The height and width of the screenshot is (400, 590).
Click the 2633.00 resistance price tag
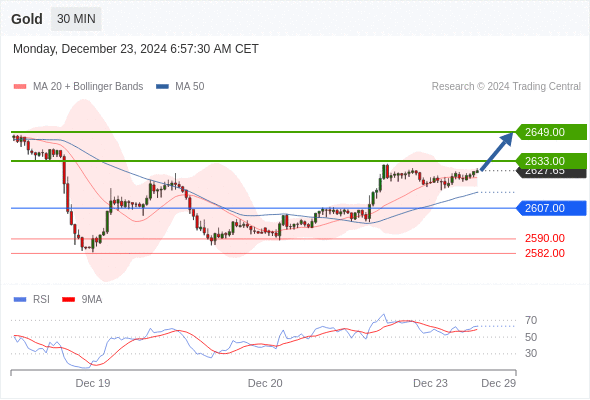point(551,161)
